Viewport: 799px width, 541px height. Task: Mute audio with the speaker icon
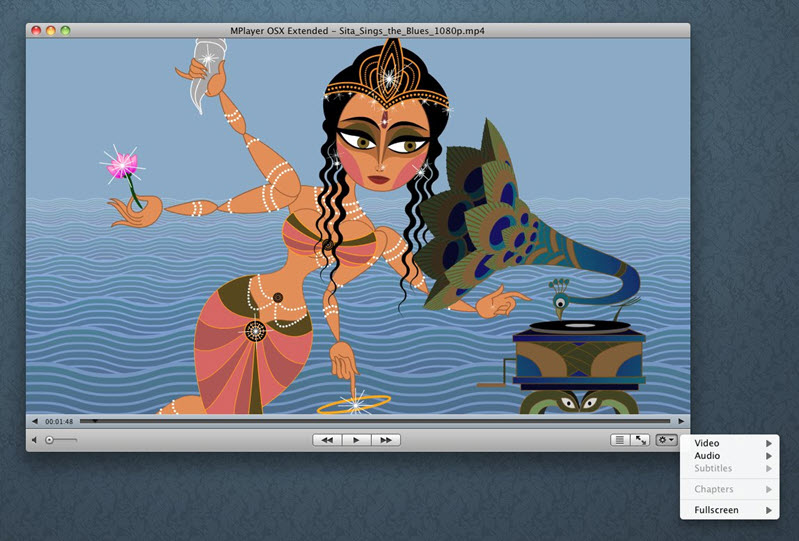coord(35,440)
